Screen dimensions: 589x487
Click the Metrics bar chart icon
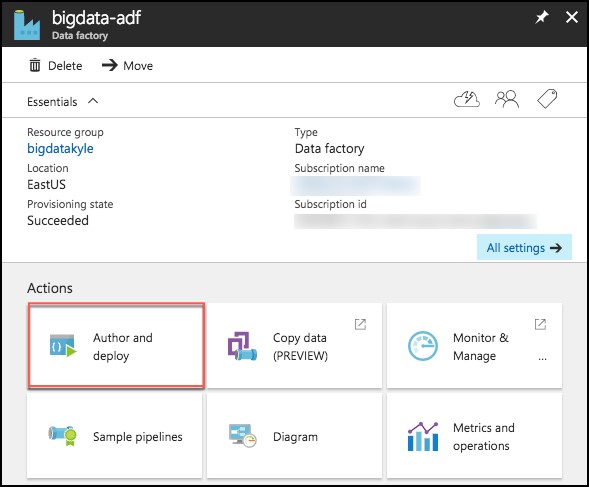pyautogui.click(x=423, y=436)
